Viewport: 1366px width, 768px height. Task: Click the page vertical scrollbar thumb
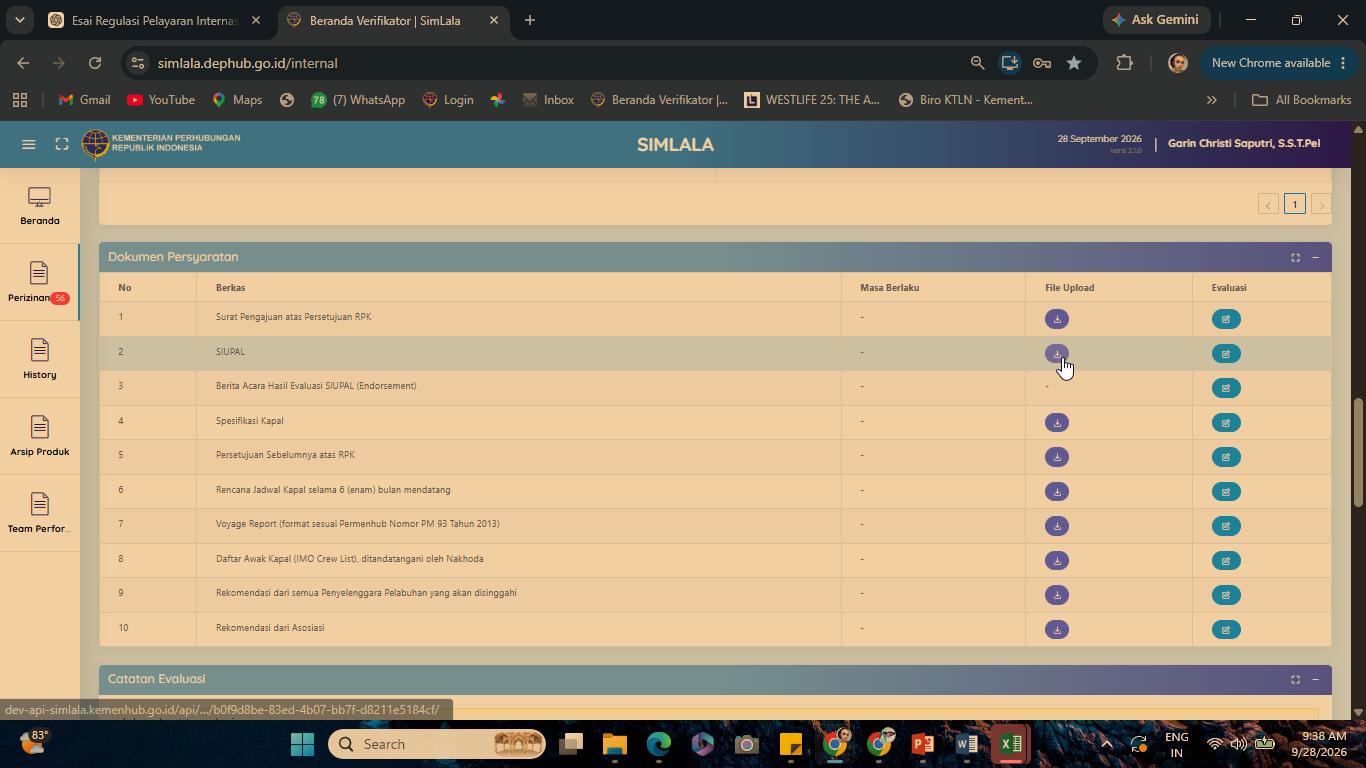coord(1358,452)
